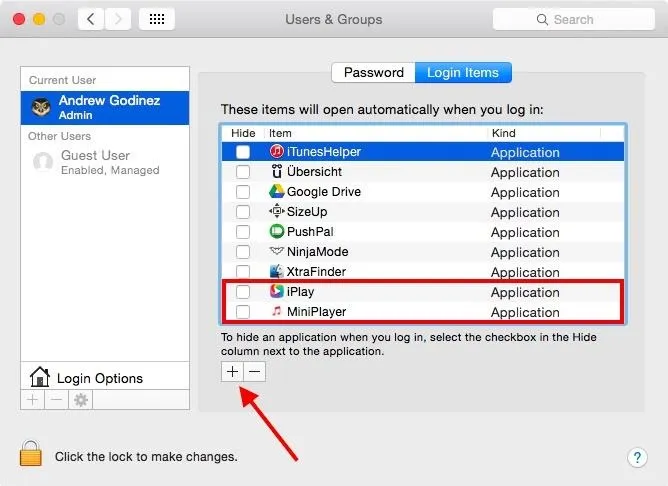This screenshot has width=668, height=486.
Task: Sort by the Item column header
Action: click(375, 133)
